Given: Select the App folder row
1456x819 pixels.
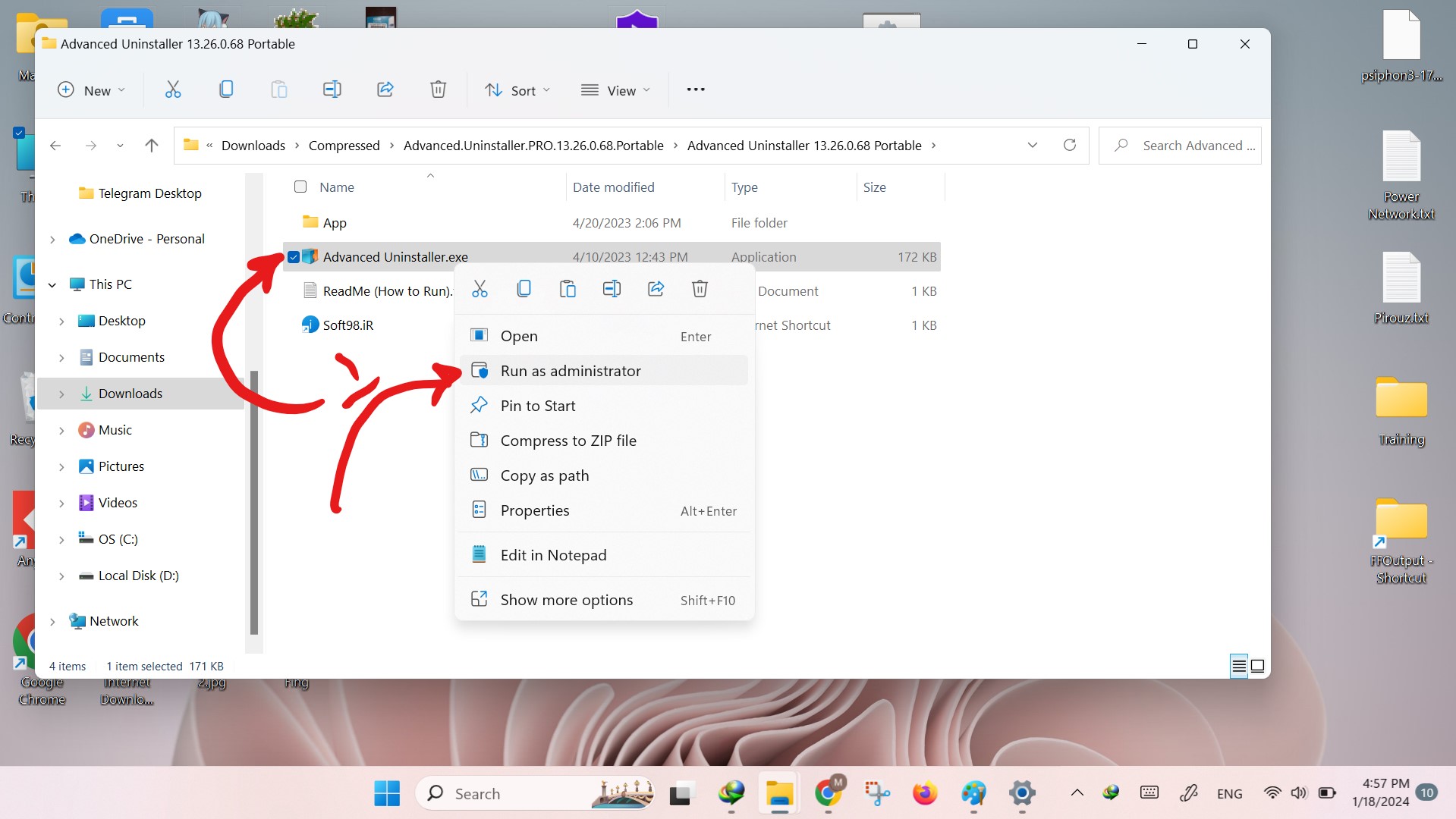Looking at the screenshot, I should pos(612,223).
